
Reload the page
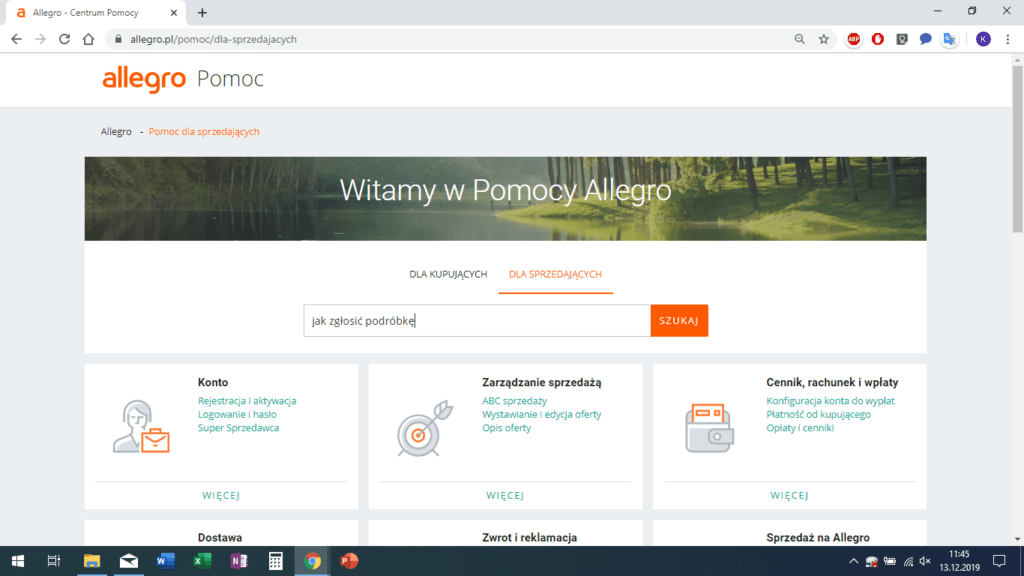pyautogui.click(x=64, y=39)
